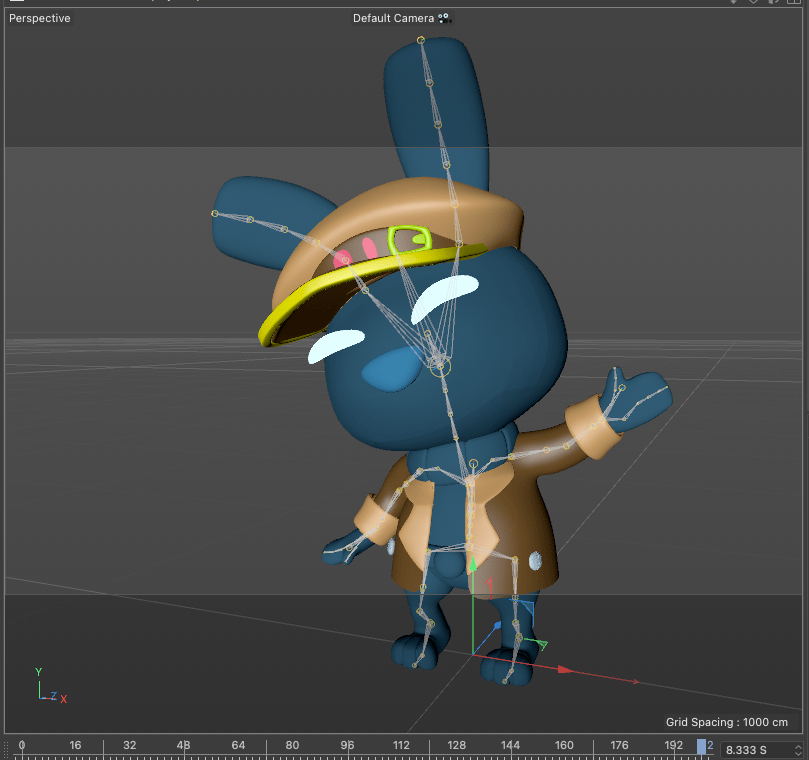This screenshot has width=809, height=760.
Task: Select the chest joint below the neck
Action: tap(473, 464)
